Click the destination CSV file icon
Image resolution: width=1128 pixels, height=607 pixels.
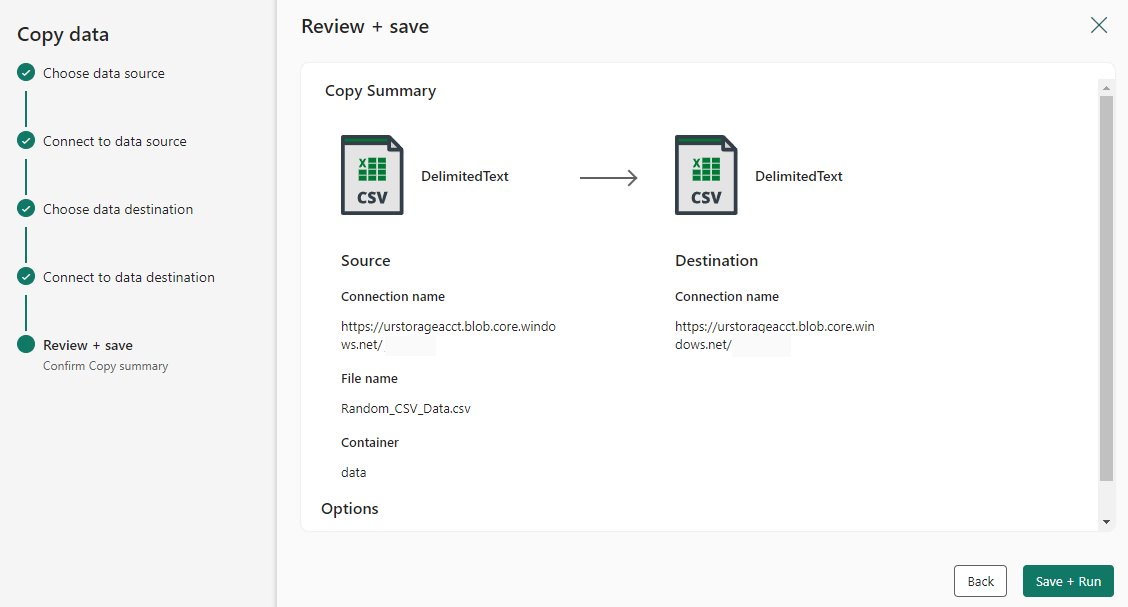pos(706,175)
